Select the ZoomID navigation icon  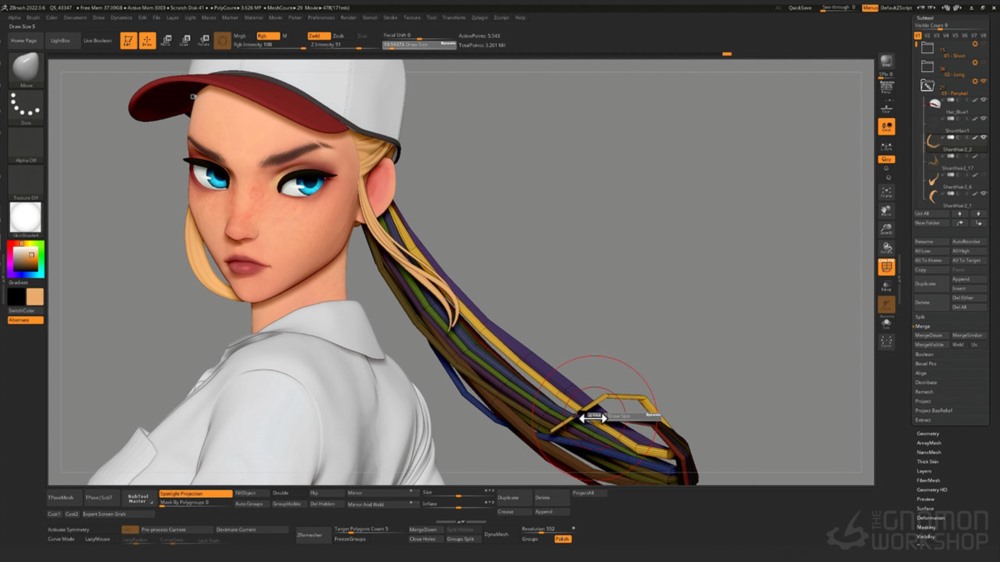tap(886, 230)
